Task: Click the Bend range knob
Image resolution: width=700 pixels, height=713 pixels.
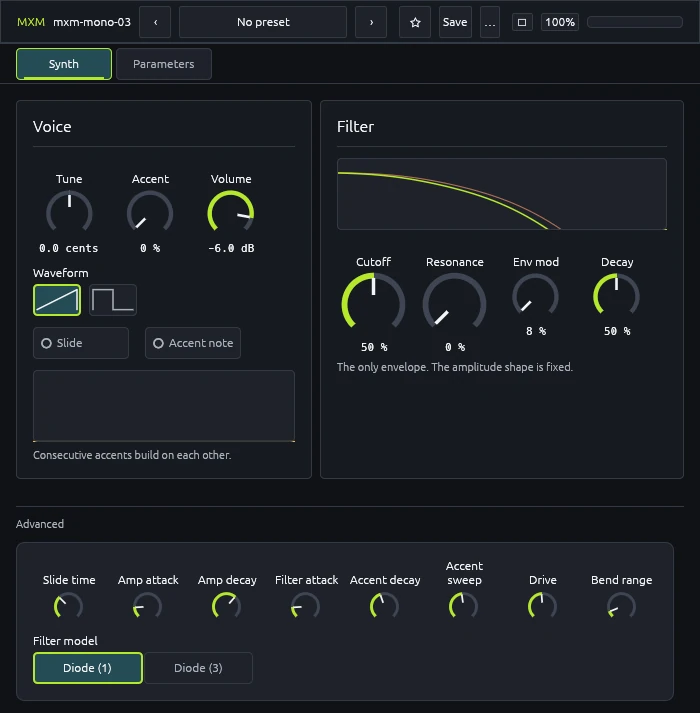Action: 622,606
